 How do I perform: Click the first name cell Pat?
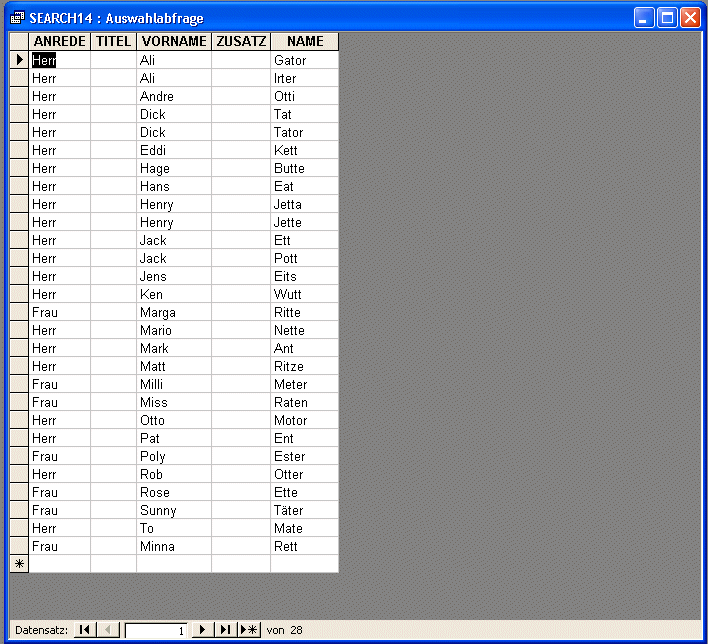[174, 438]
